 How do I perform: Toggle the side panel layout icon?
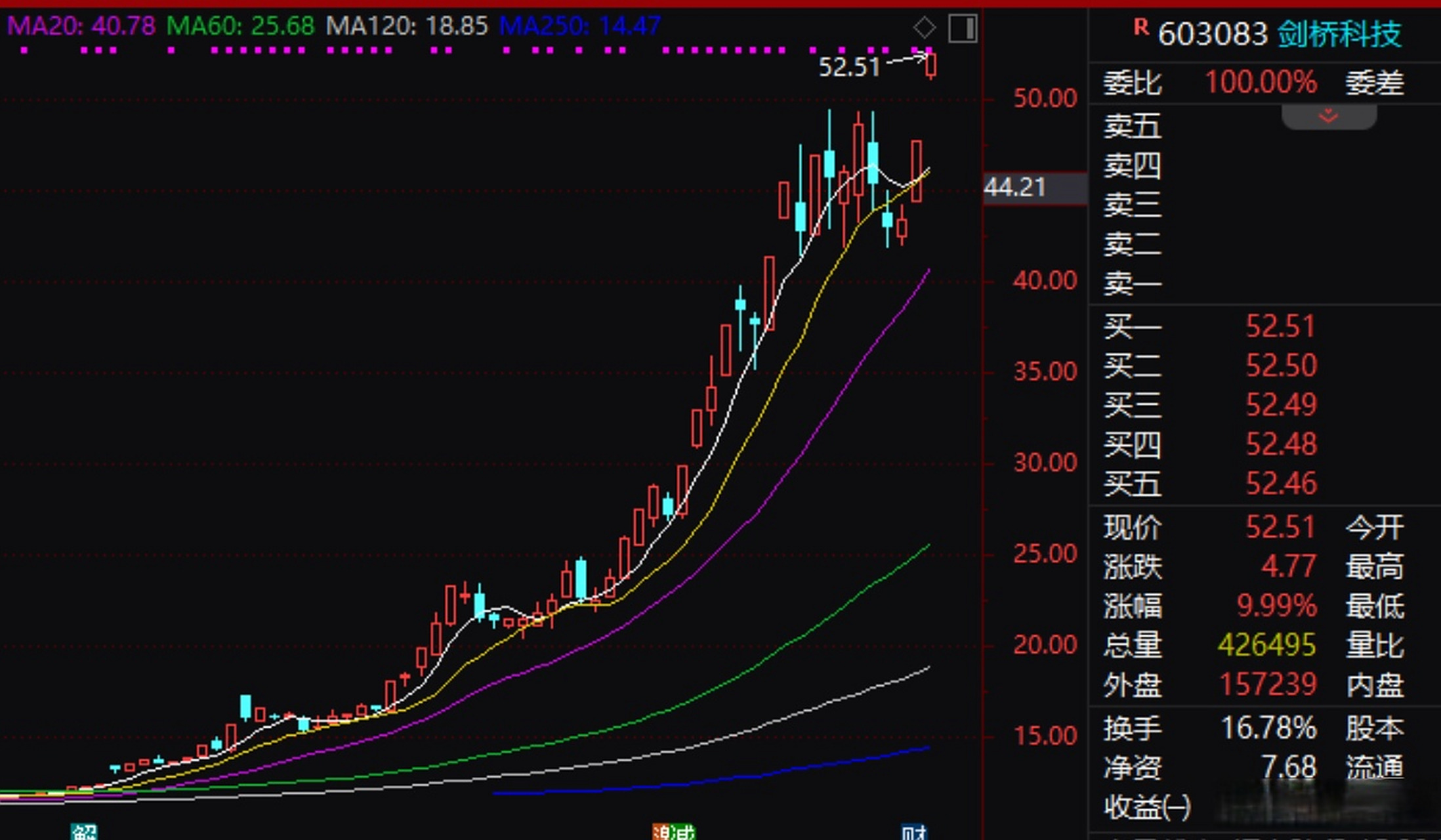[963, 28]
